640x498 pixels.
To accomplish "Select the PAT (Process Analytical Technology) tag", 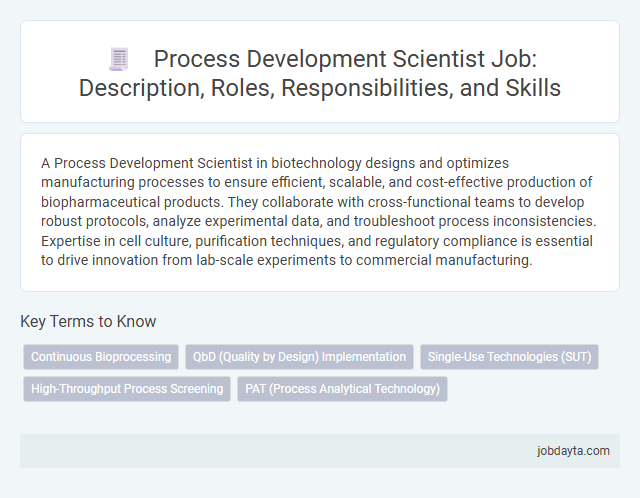I will tap(342, 389).
